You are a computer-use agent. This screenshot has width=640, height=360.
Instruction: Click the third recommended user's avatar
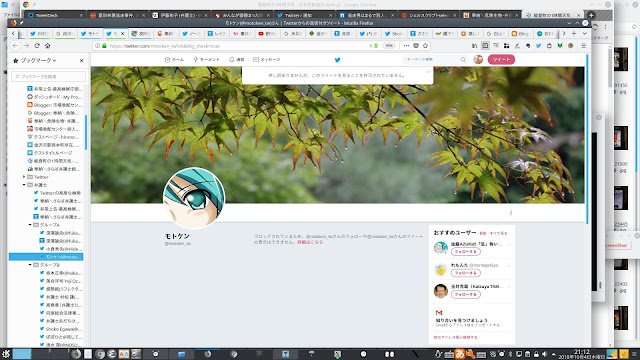point(440,291)
